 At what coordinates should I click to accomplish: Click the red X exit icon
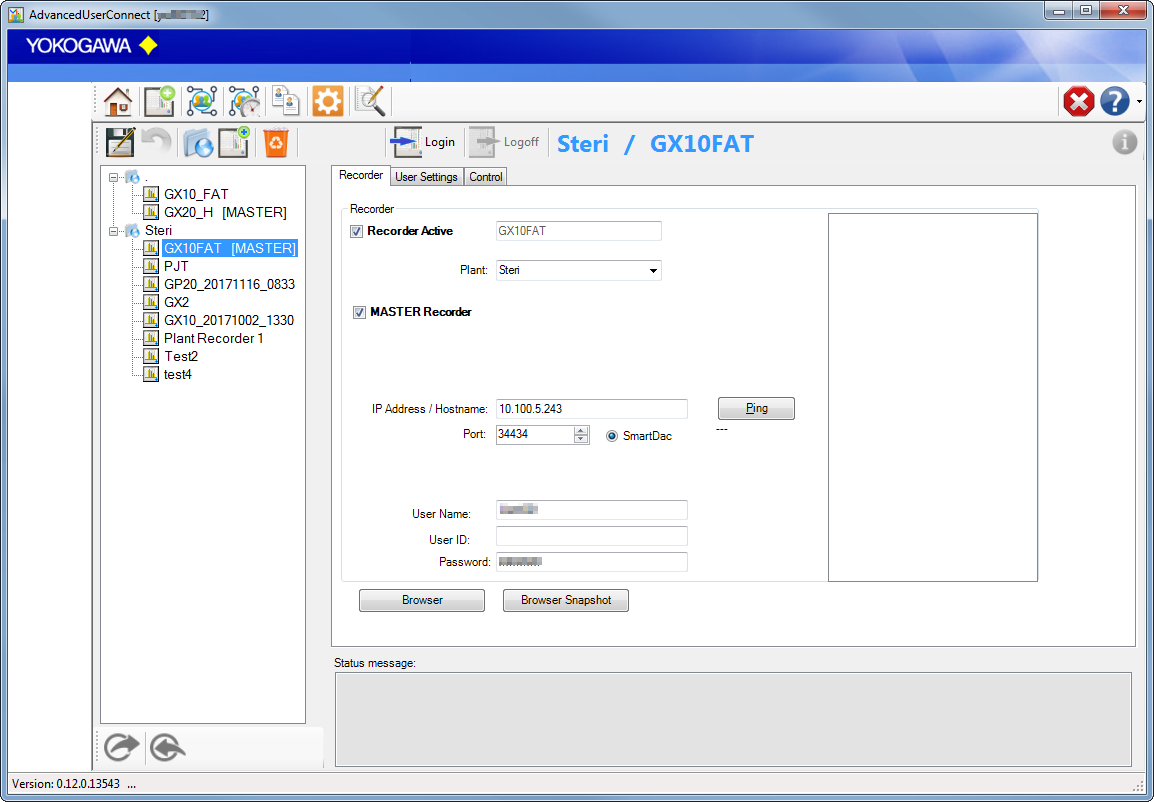point(1079,102)
